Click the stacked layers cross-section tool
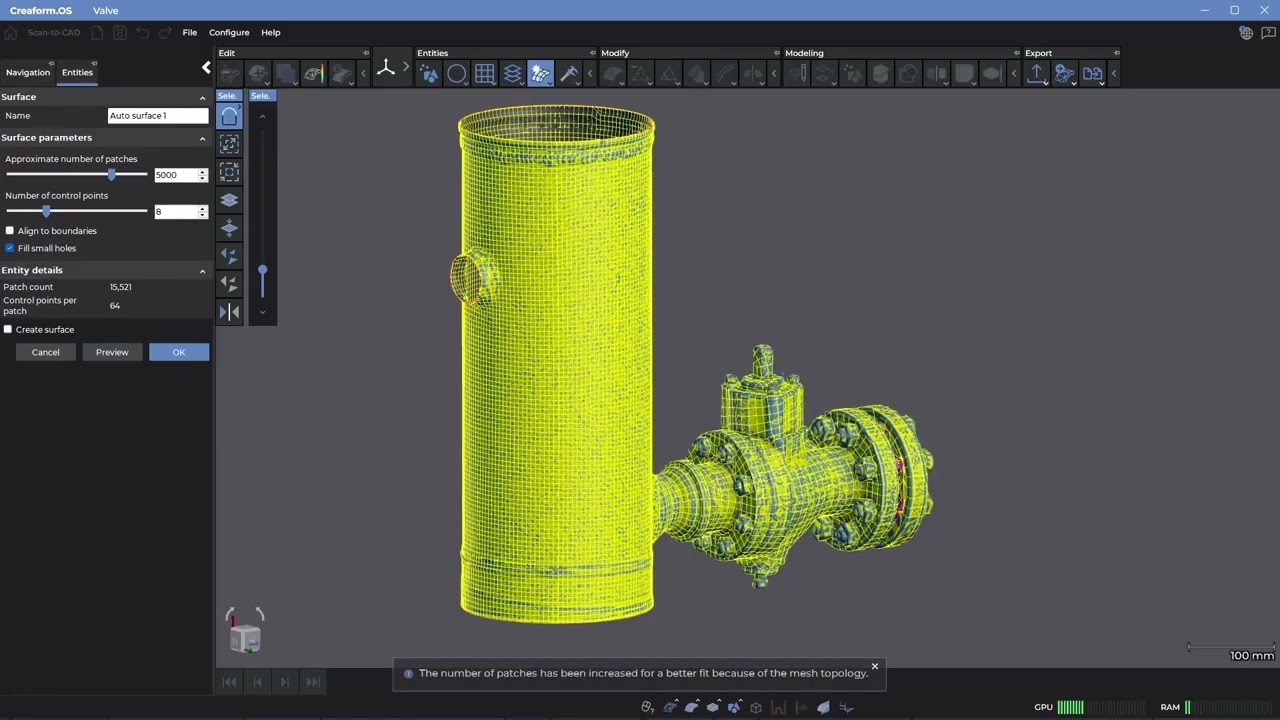Image resolution: width=1280 pixels, height=720 pixels. pyautogui.click(x=513, y=73)
